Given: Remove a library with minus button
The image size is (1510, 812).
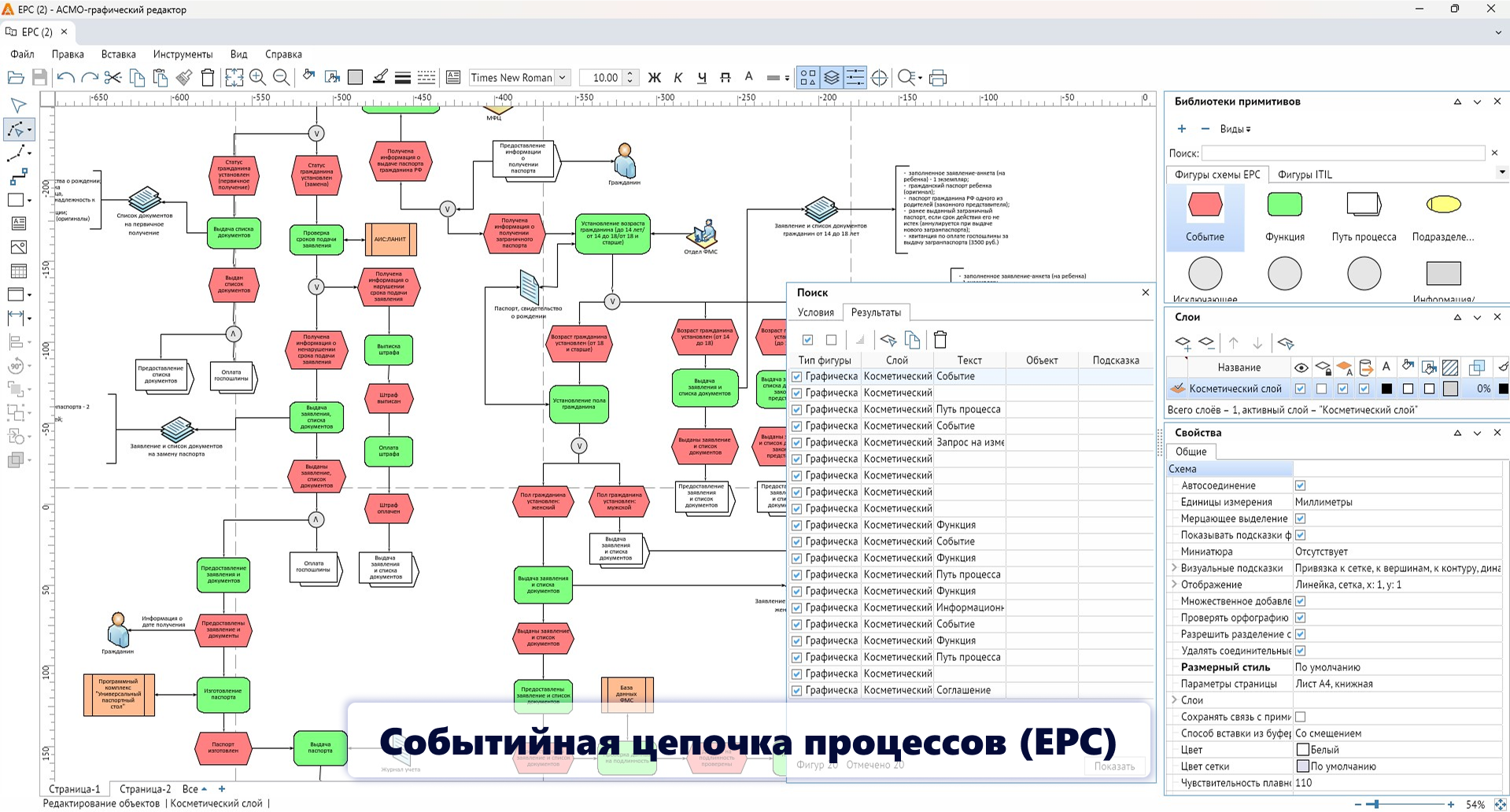Looking at the screenshot, I should pyautogui.click(x=1205, y=129).
